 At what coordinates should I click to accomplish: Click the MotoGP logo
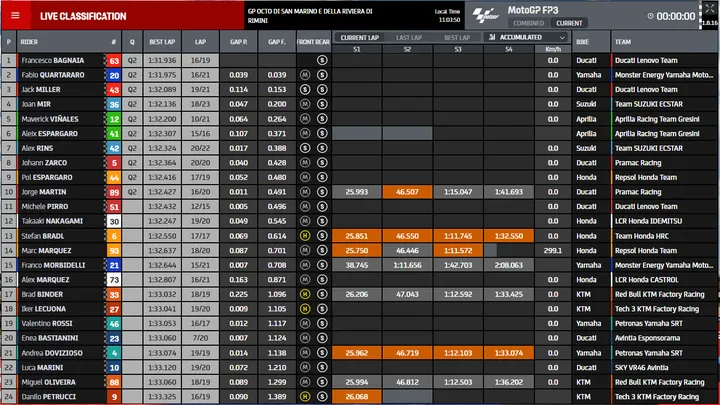(x=486, y=15)
